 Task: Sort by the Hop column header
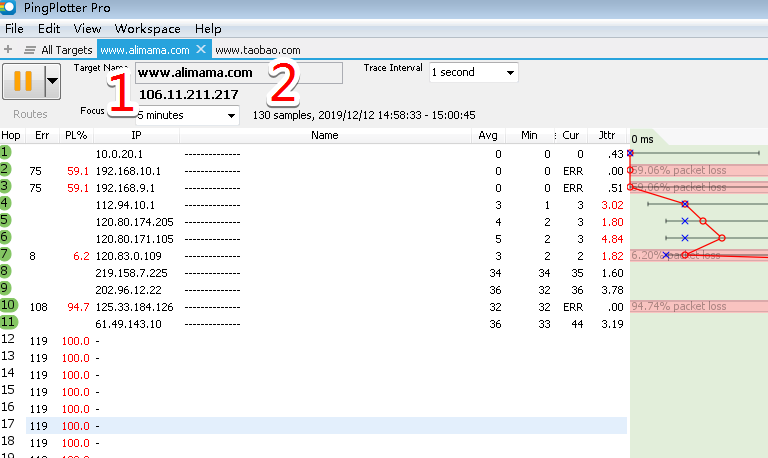click(x=11, y=136)
